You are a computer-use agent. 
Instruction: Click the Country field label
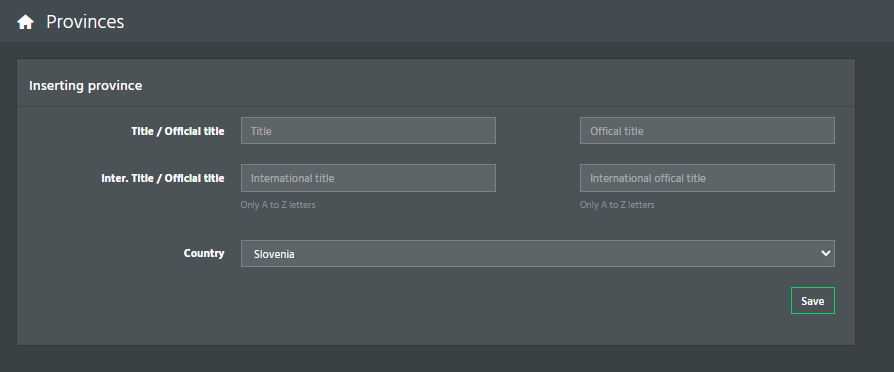click(204, 253)
